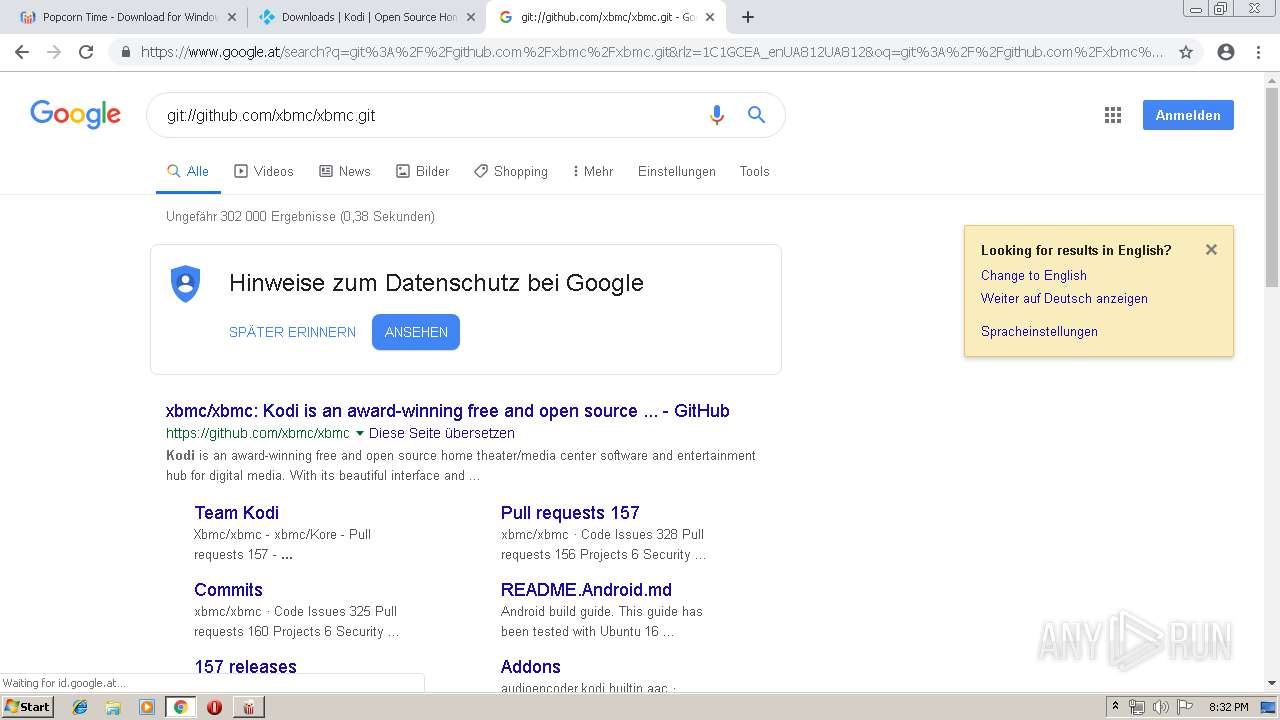The image size is (1280, 720).
Task: Click SPÄTER ERINNERN link
Action: [x=292, y=332]
